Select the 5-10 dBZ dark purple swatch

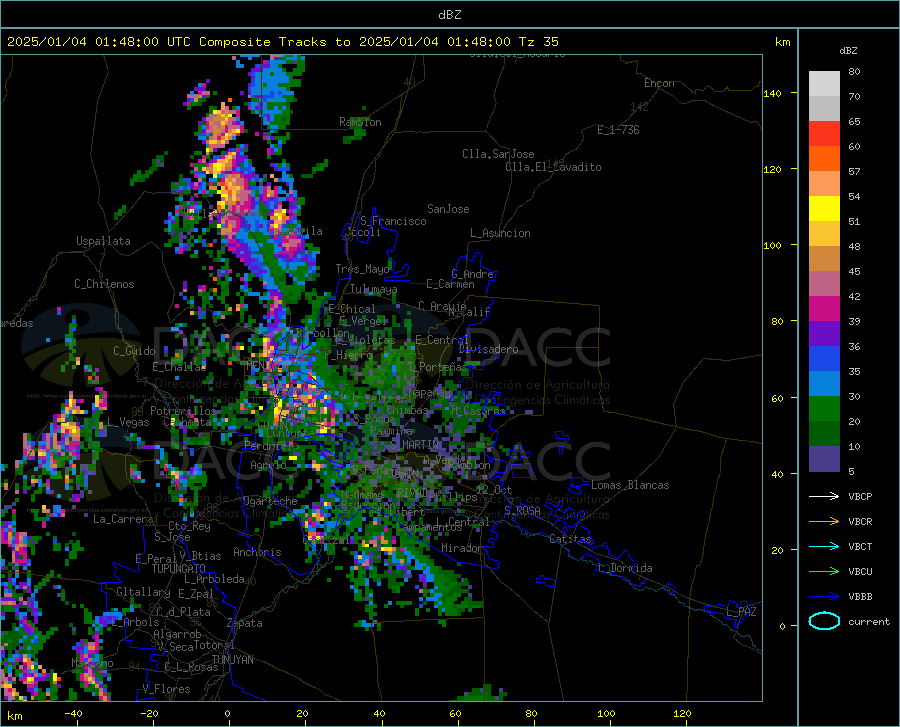[x=824, y=459]
